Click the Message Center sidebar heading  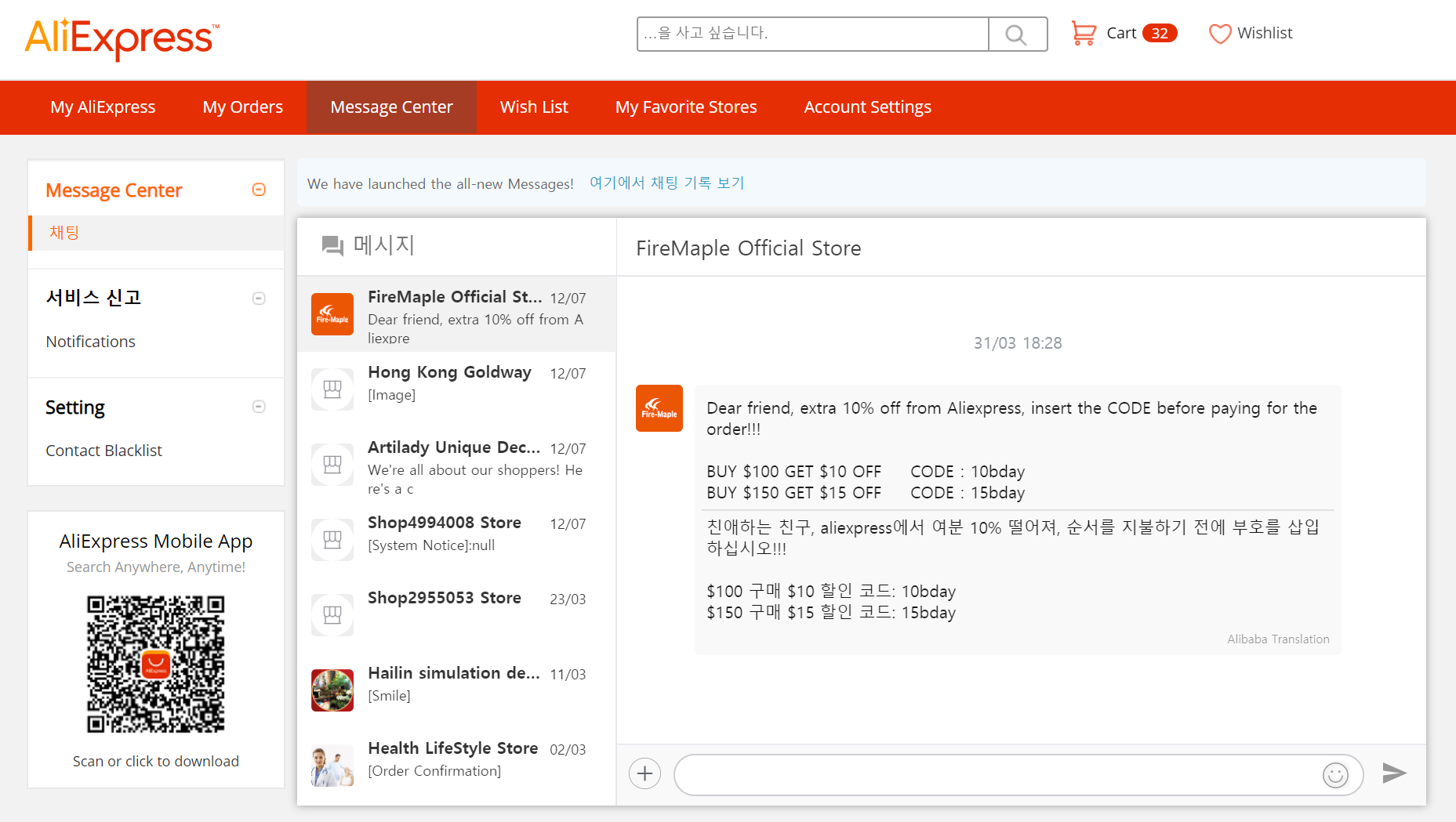point(114,190)
